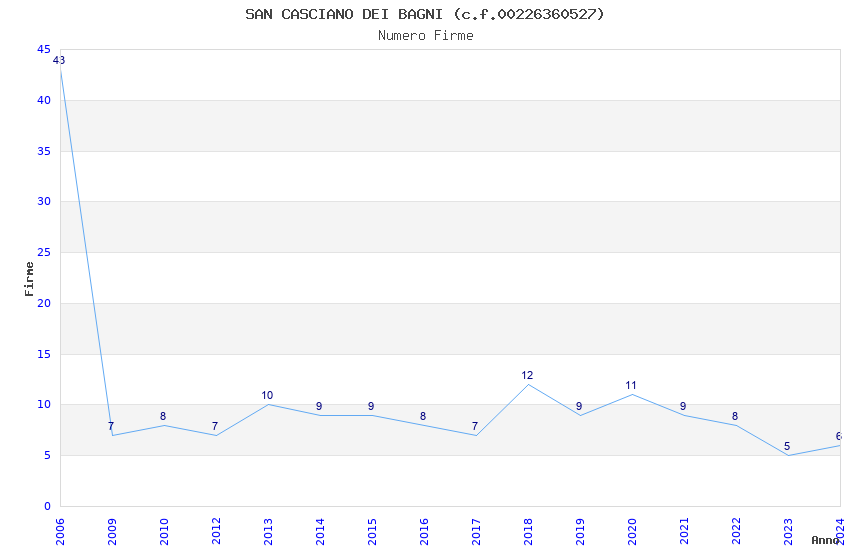Click the data value 9 for 2019

pos(579,406)
